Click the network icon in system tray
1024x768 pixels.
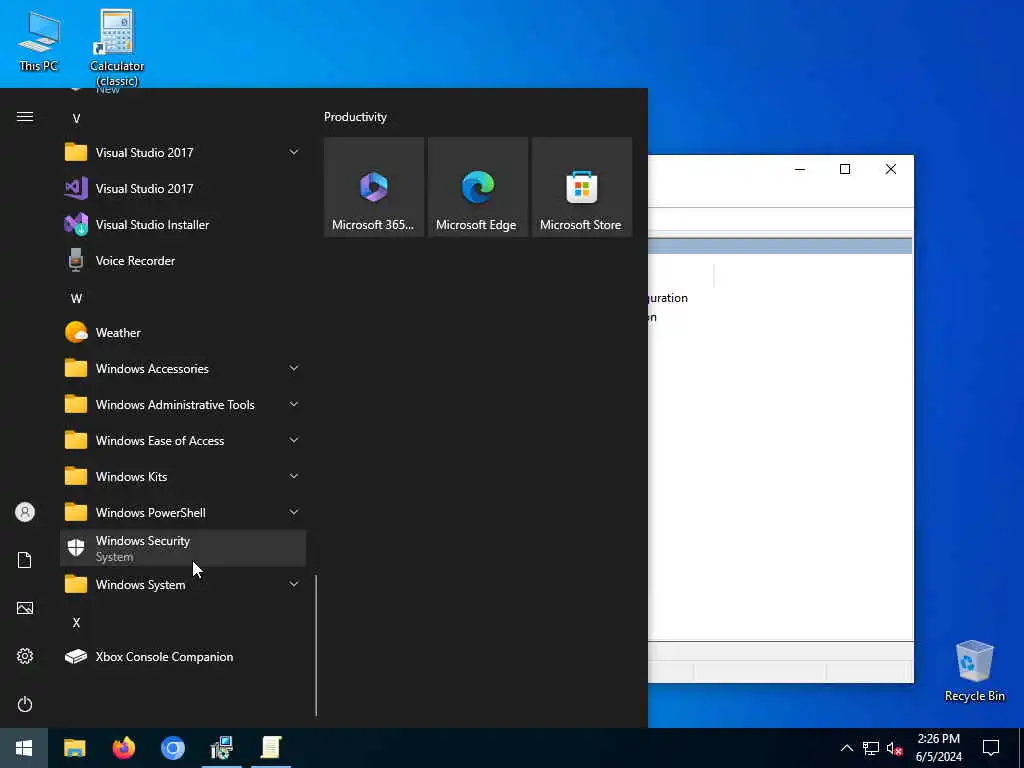point(871,748)
